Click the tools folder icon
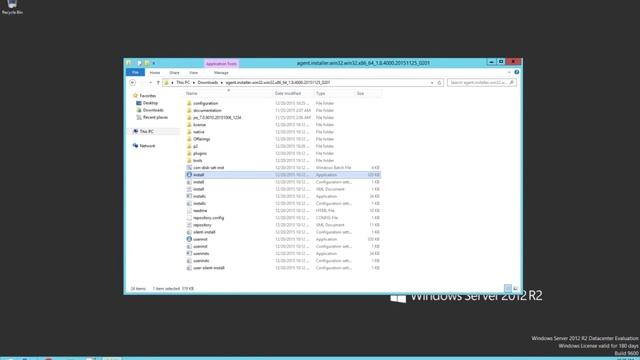Screen dimensions: 640x360 (189, 160)
